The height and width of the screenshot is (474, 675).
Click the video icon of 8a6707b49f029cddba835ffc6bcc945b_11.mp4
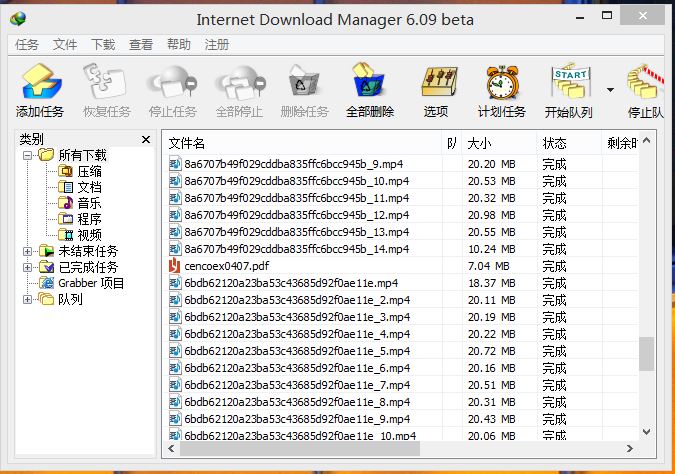pos(175,198)
